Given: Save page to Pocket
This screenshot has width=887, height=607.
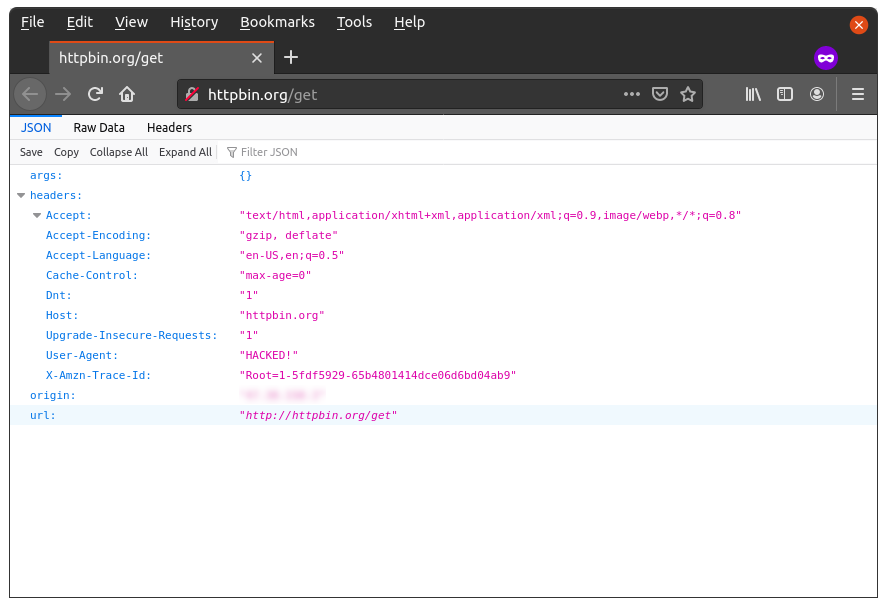Looking at the screenshot, I should [660, 94].
